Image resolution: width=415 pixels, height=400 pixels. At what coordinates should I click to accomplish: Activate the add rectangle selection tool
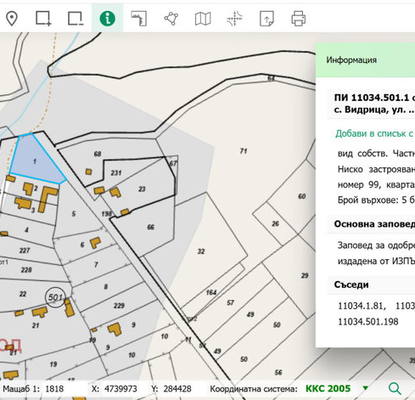click(43, 18)
